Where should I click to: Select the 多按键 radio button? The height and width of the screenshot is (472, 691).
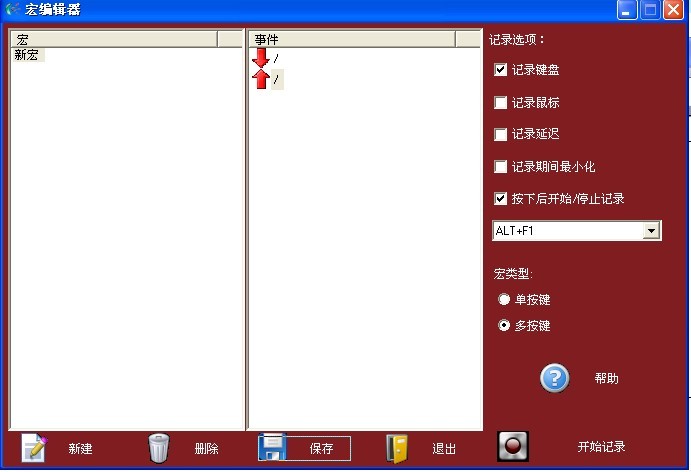[x=504, y=325]
